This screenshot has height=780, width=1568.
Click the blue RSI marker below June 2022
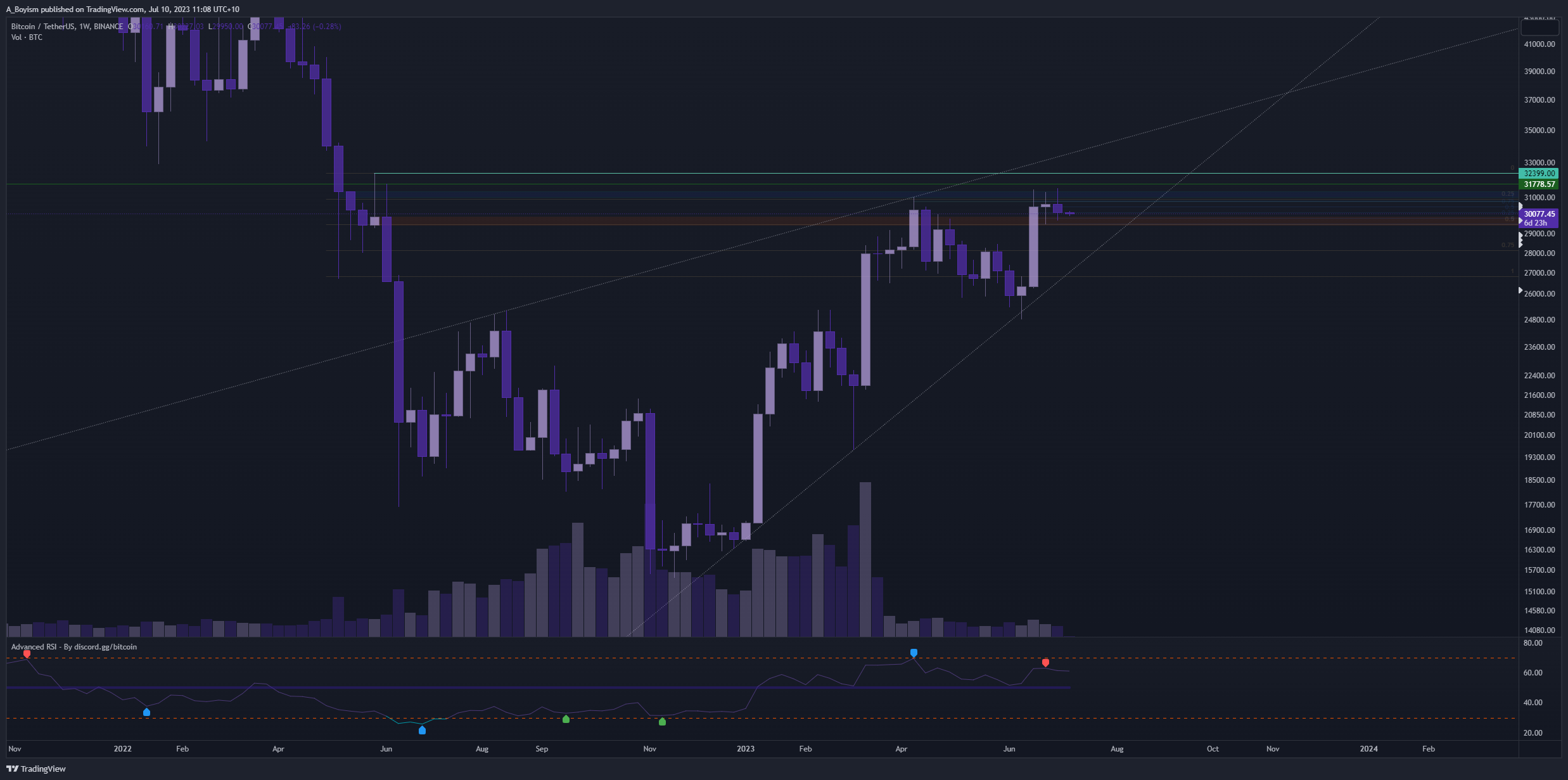pyautogui.click(x=423, y=730)
